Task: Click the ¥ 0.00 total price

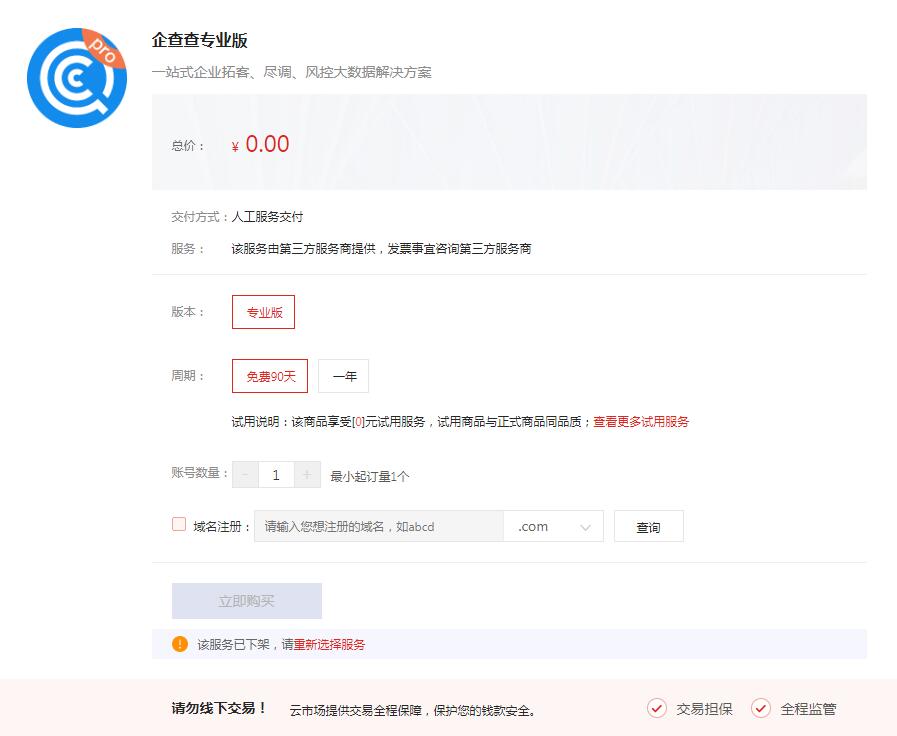Action: (x=260, y=144)
